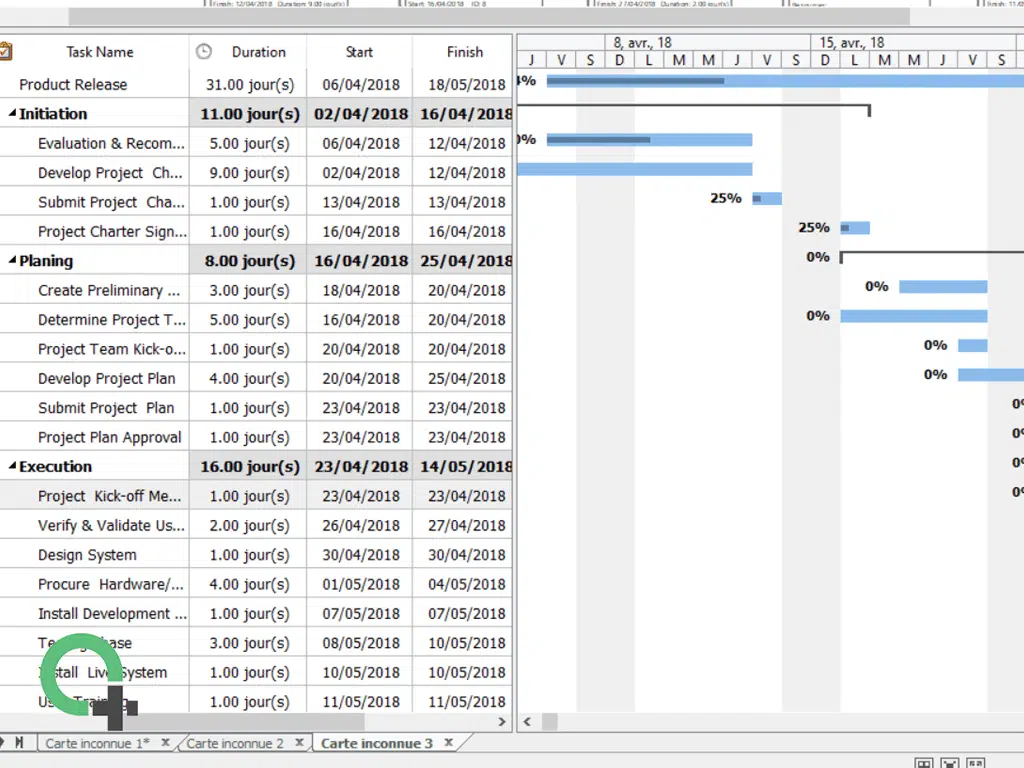Switch to Carte inconnue 2 tab
The image size is (1024, 768).
pyautogui.click(x=235, y=744)
